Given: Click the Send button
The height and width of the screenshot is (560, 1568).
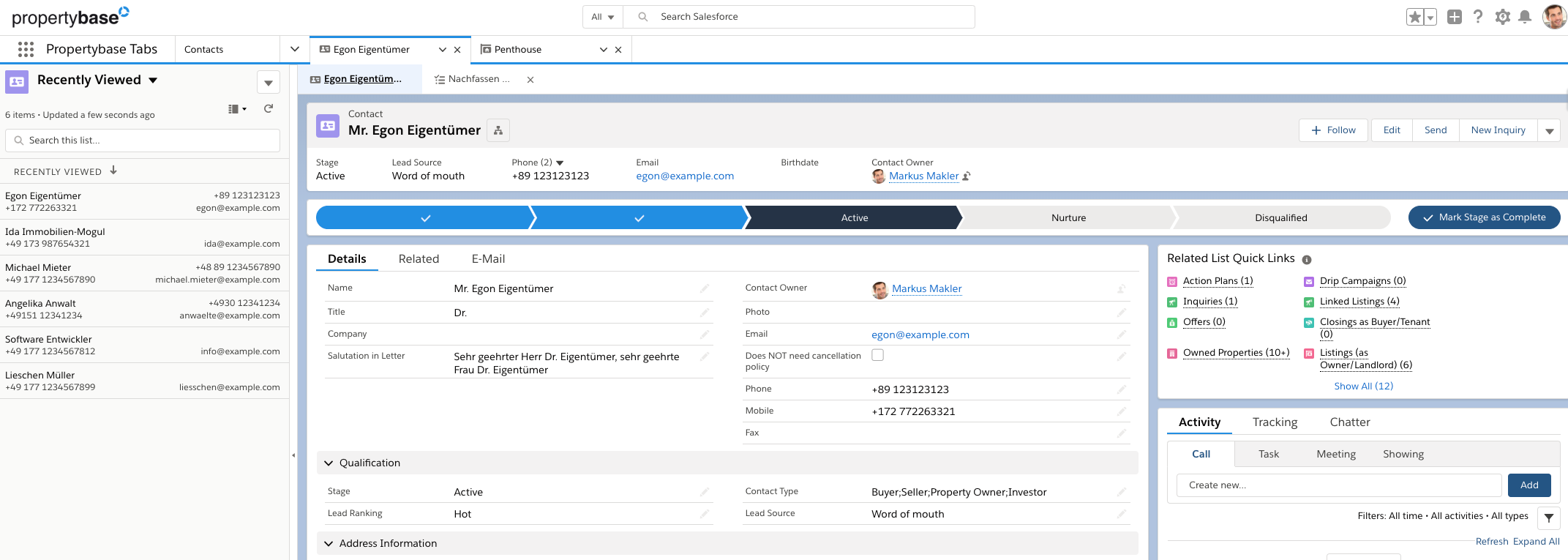Looking at the screenshot, I should [x=1436, y=130].
